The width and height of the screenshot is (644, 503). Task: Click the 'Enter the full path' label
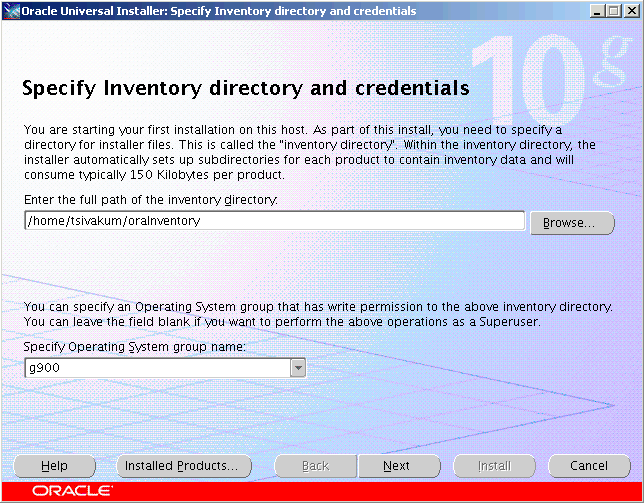point(151,200)
